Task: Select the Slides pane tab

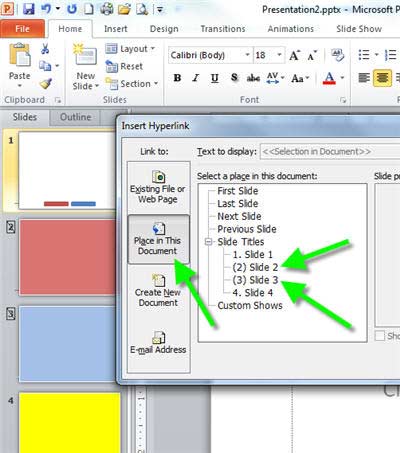Action: [x=25, y=117]
